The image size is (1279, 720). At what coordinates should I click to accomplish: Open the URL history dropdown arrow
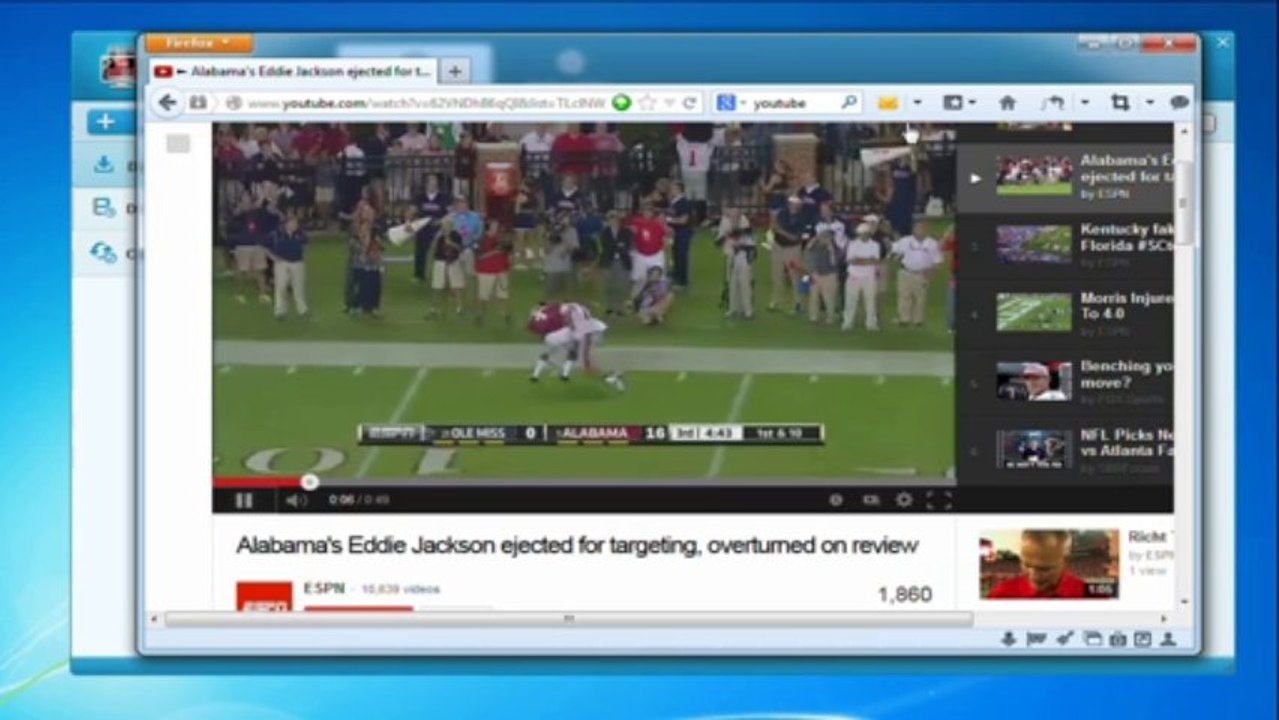669,103
